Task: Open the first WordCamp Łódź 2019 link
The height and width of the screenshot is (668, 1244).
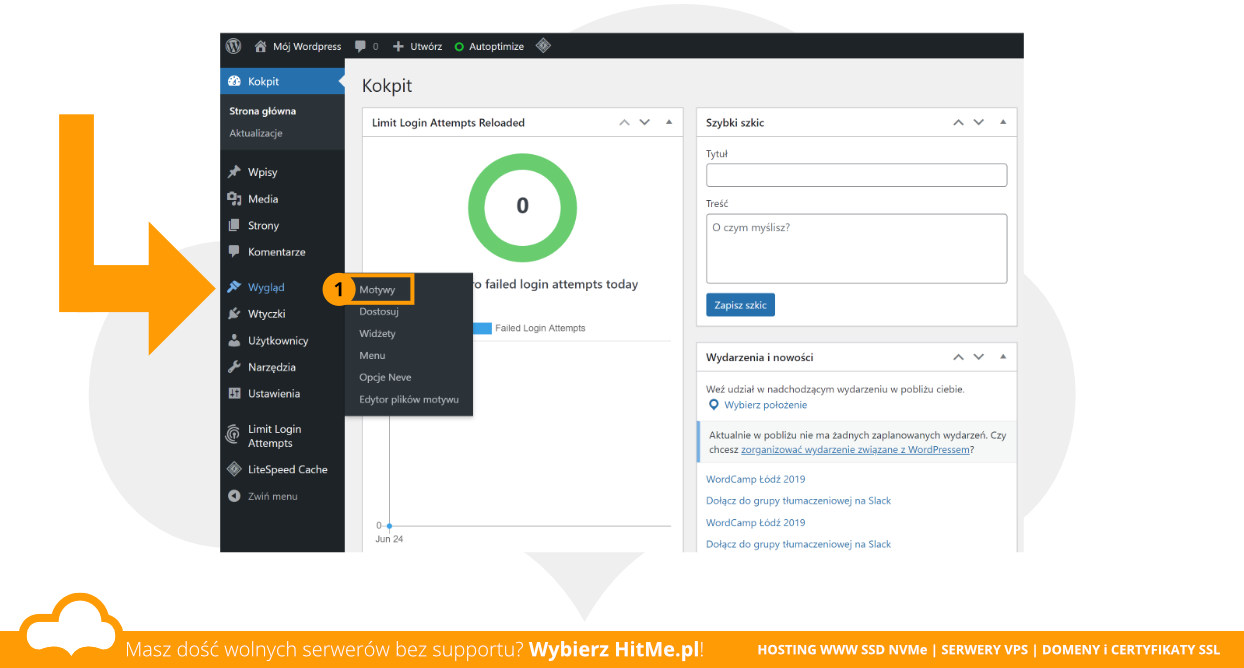Action: [x=755, y=479]
